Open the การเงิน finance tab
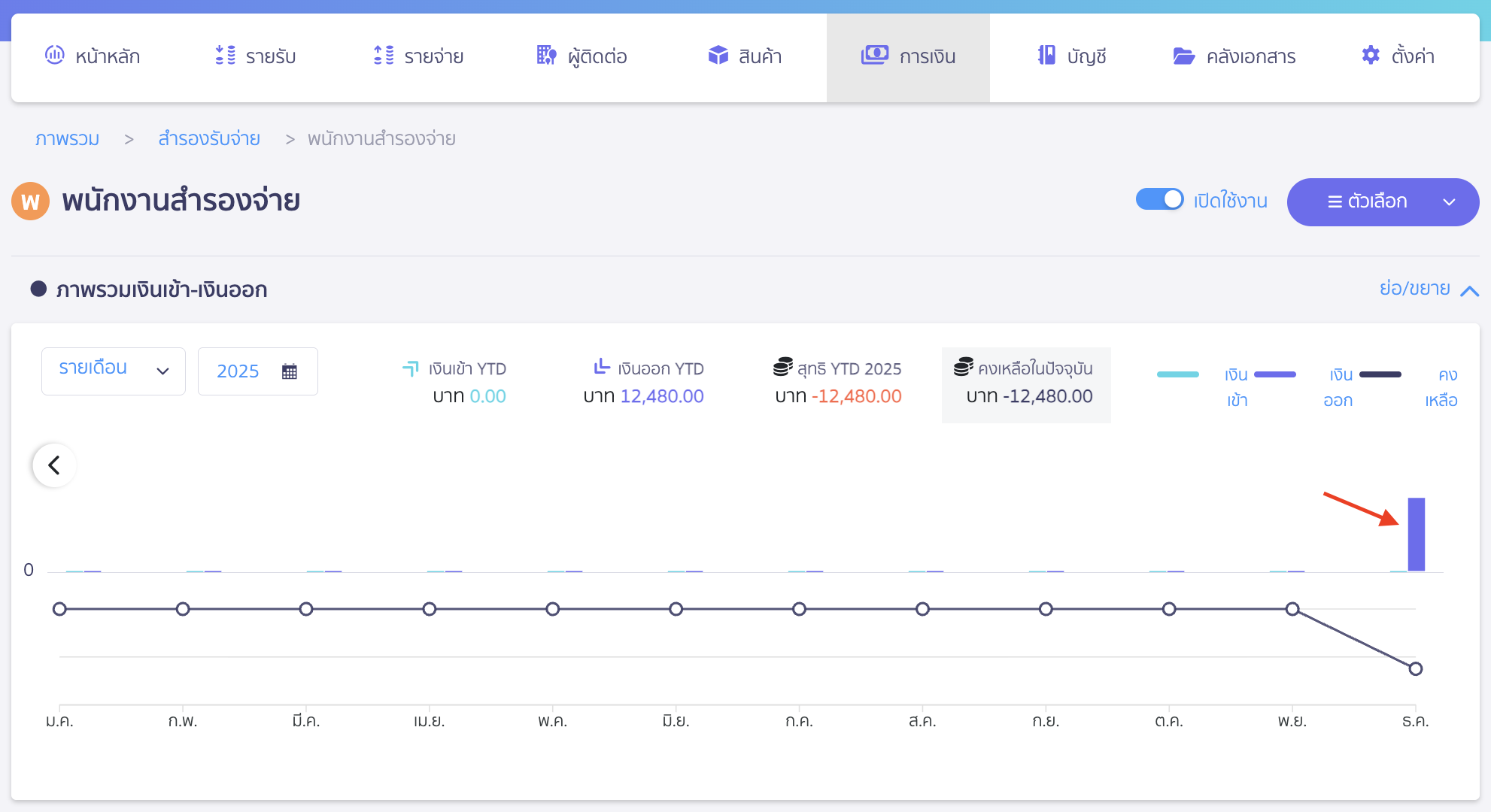1491x812 pixels. tap(908, 57)
